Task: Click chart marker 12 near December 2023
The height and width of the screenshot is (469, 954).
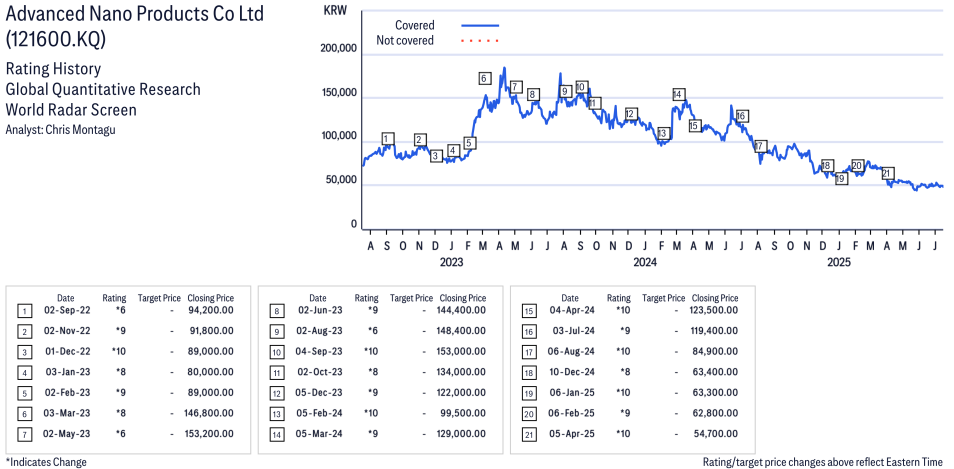Action: pos(631,114)
